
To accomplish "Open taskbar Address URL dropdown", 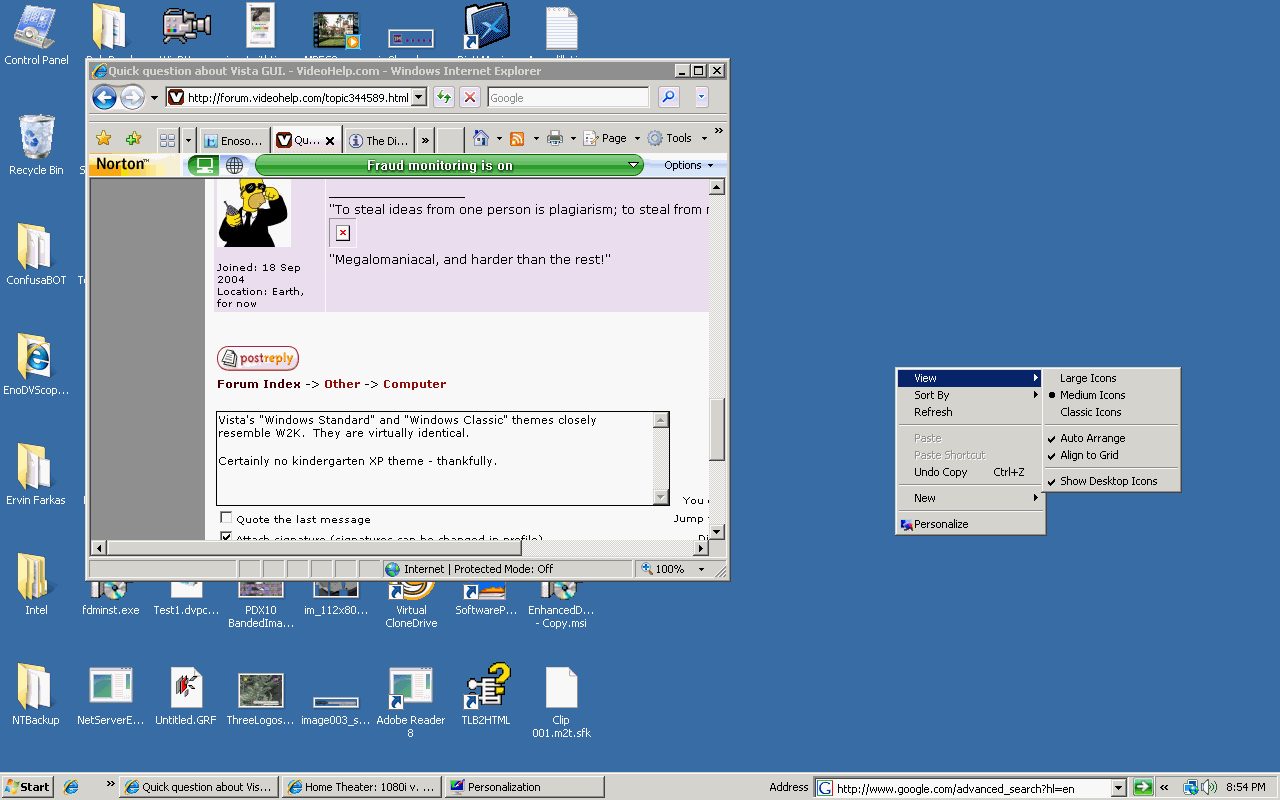I will click(x=1119, y=788).
